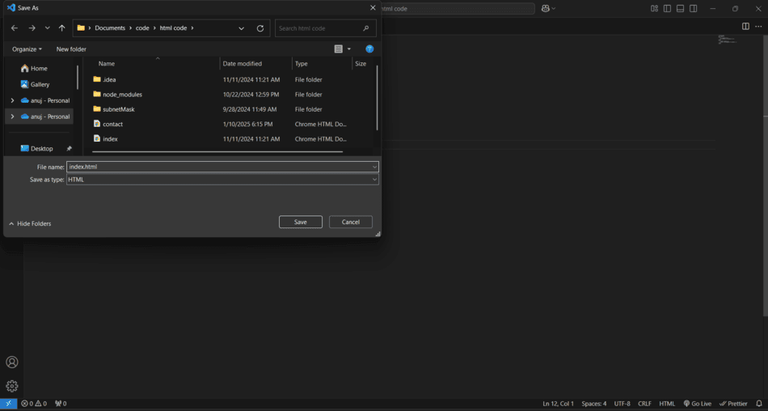Click the file list horizontal scrollbar
This screenshot has width=768, height=411.
coord(217,152)
